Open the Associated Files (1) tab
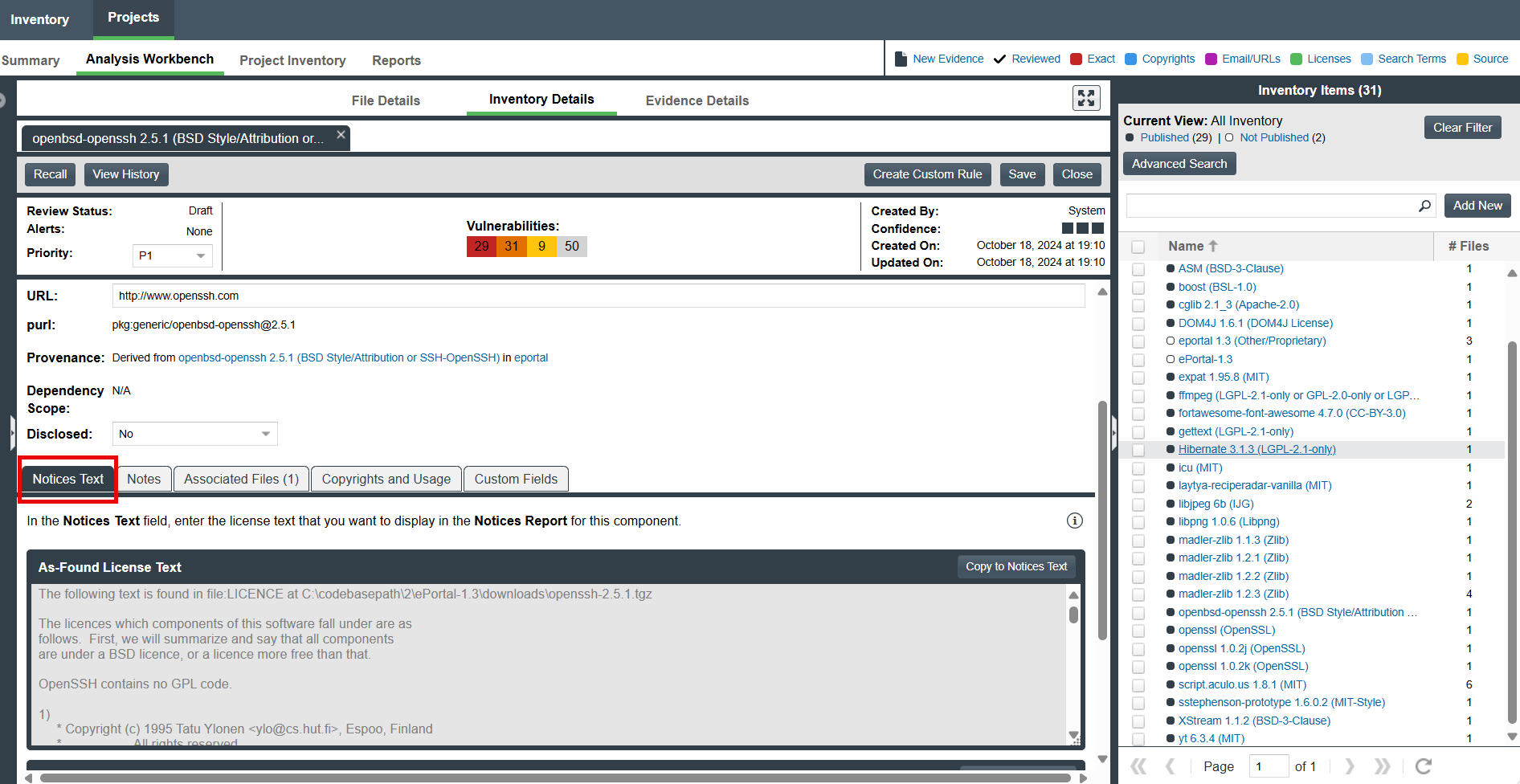Viewport: 1520px width, 784px height. [x=241, y=479]
